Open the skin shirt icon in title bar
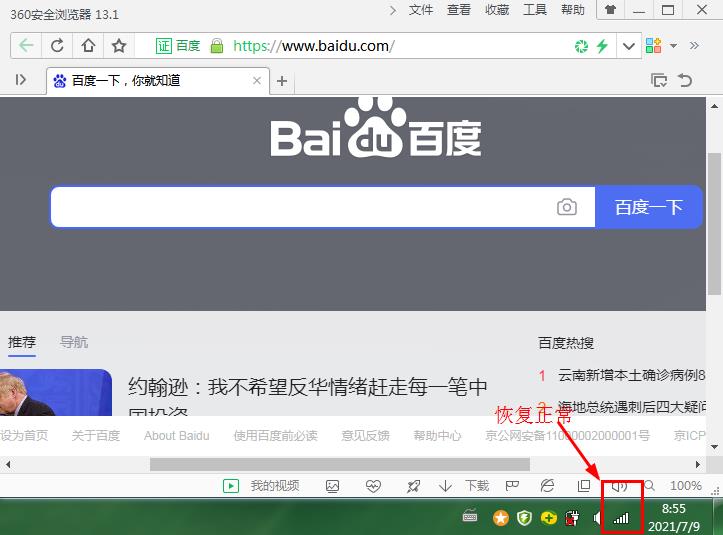 pos(610,10)
